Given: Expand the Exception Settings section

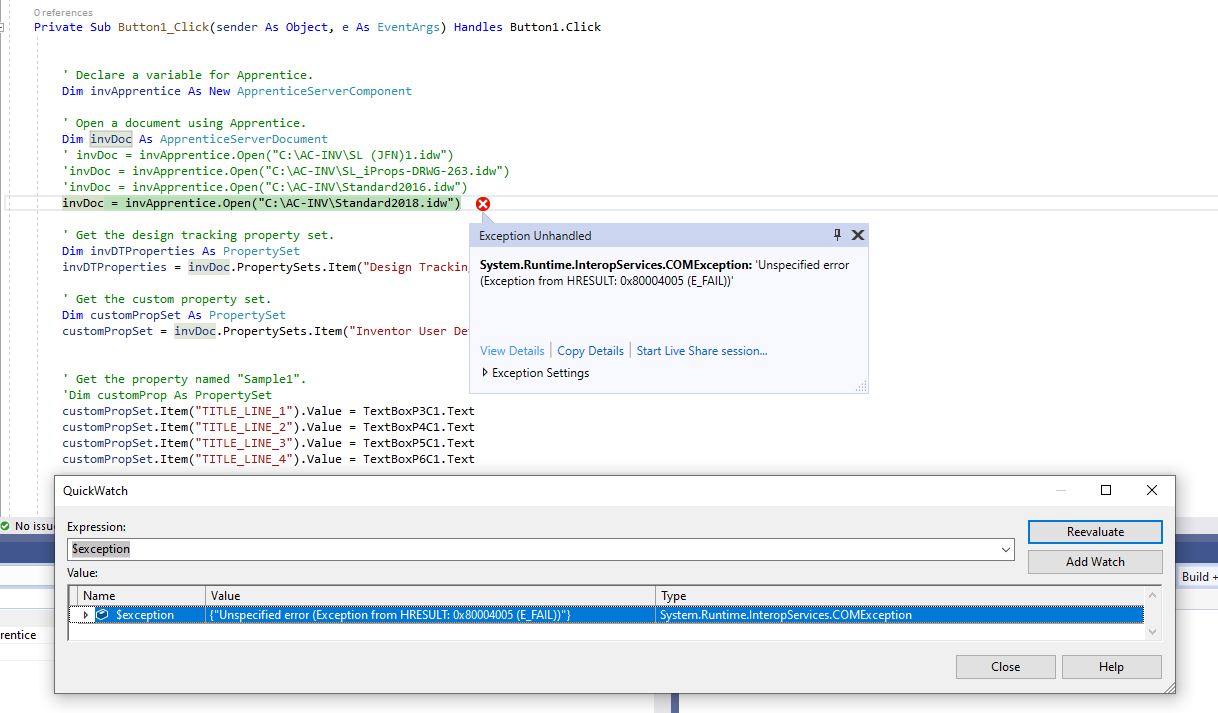Looking at the screenshot, I should [x=484, y=371].
